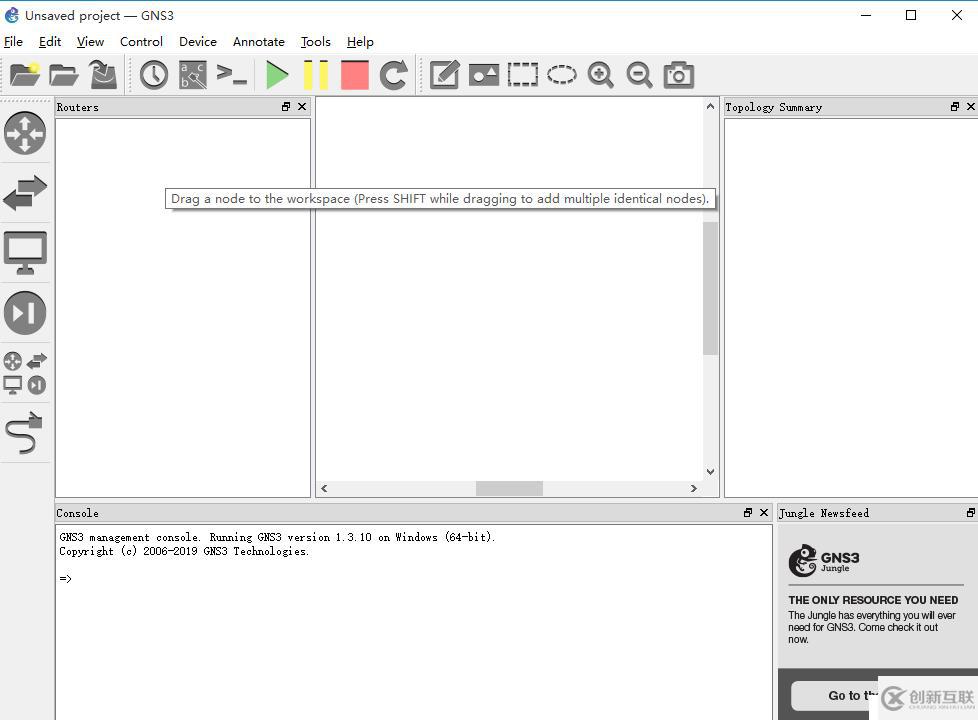Viewport: 978px width, 720px height.
Task: Open the Help menu
Action: [360, 42]
